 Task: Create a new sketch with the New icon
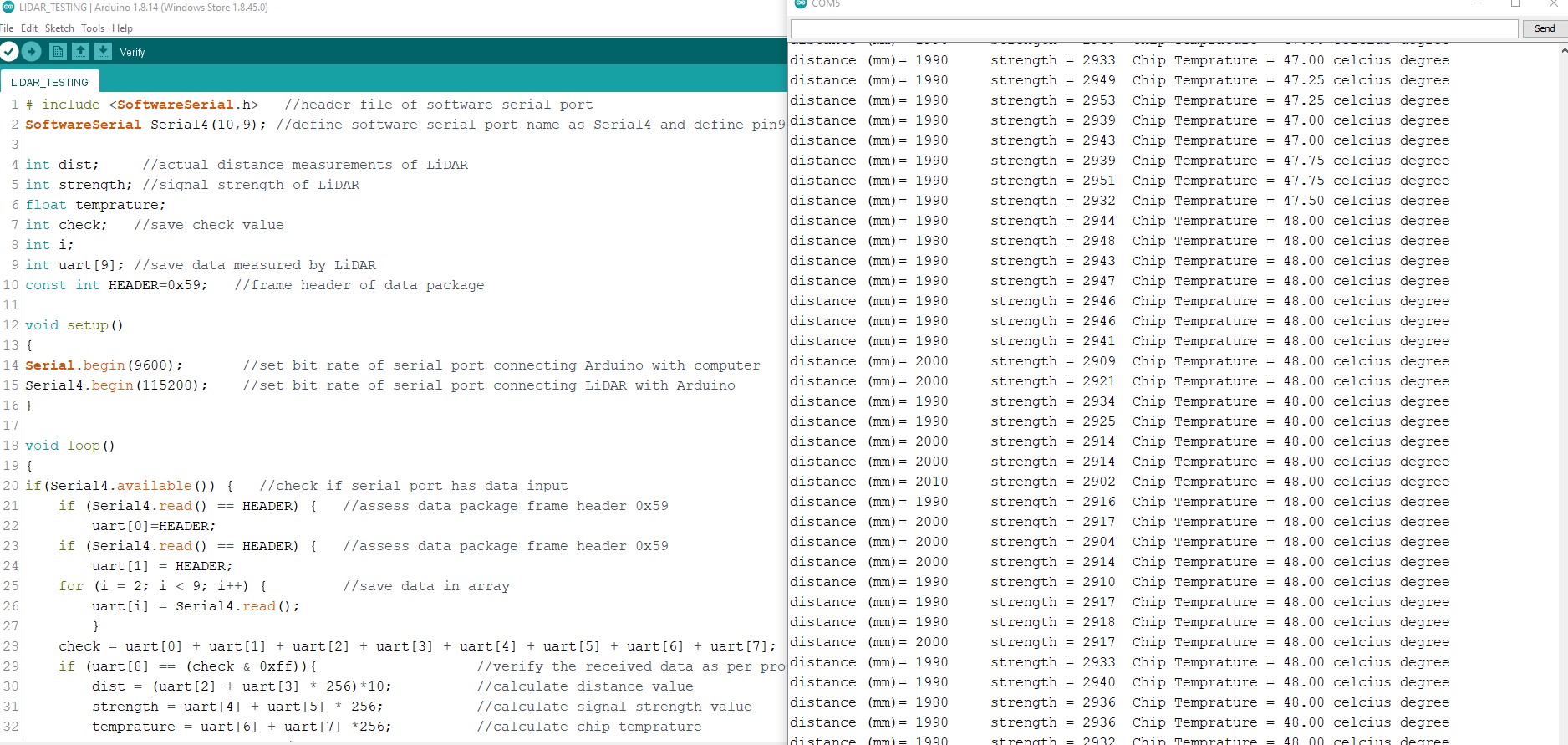(58, 52)
